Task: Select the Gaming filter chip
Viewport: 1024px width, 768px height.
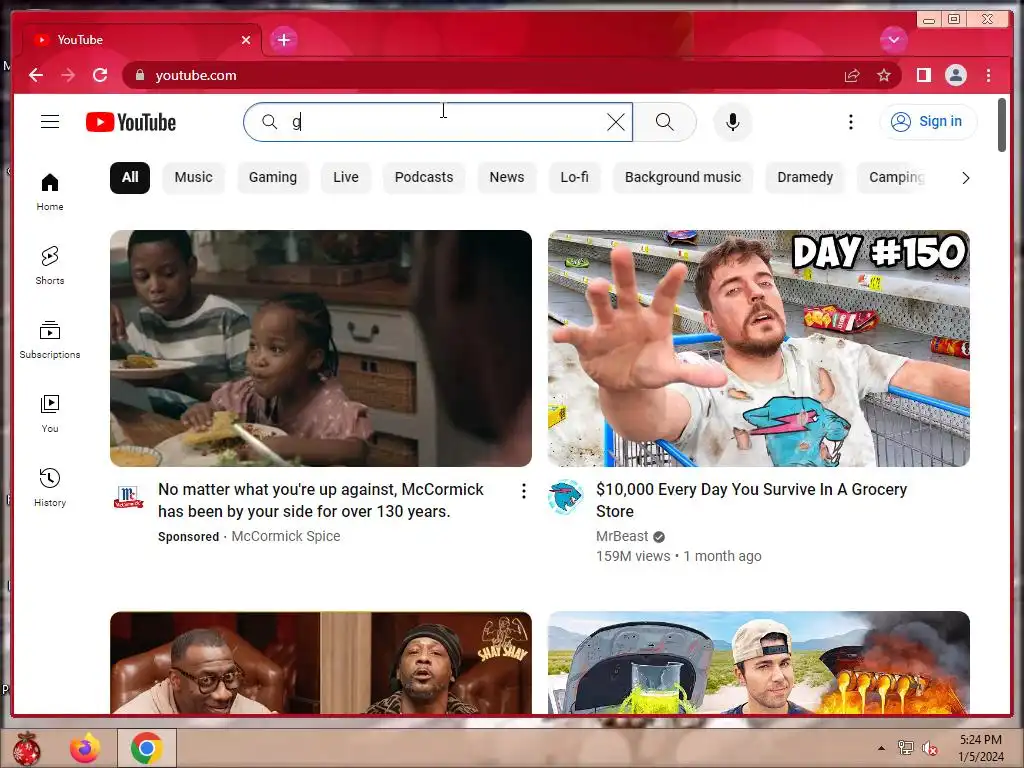Action: pos(272,178)
